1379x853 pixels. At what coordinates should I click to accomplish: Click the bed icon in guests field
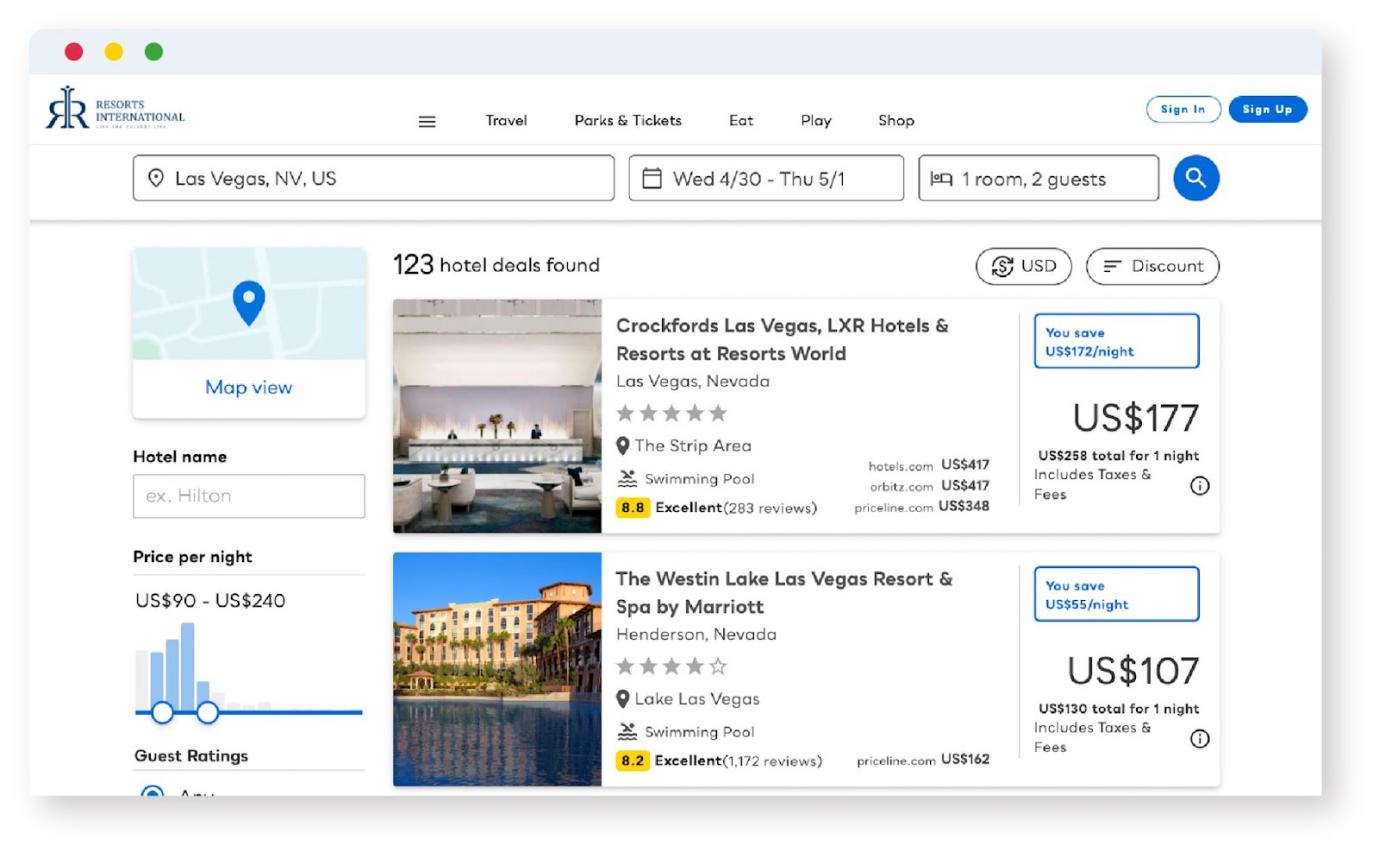941,179
